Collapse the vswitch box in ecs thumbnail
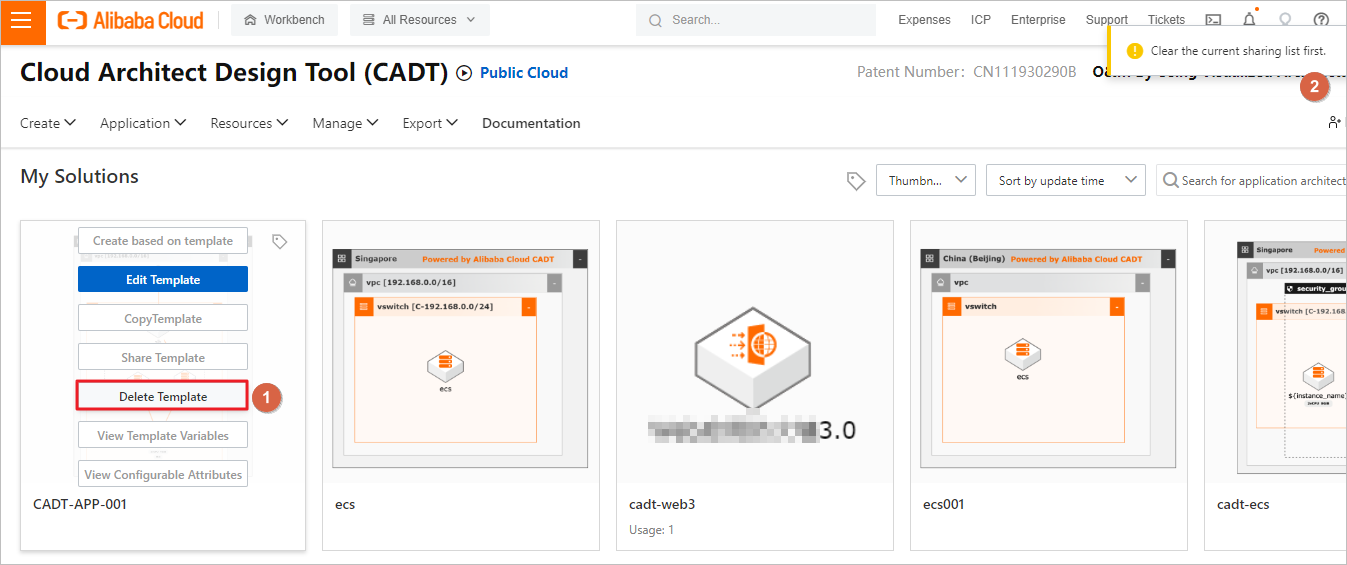 click(529, 306)
